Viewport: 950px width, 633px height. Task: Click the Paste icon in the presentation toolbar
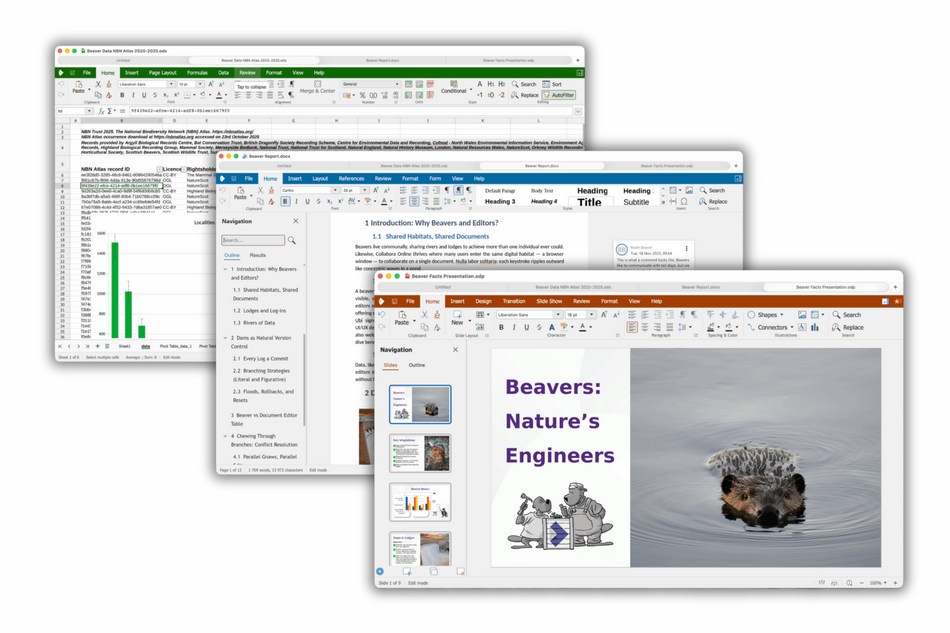click(401, 316)
